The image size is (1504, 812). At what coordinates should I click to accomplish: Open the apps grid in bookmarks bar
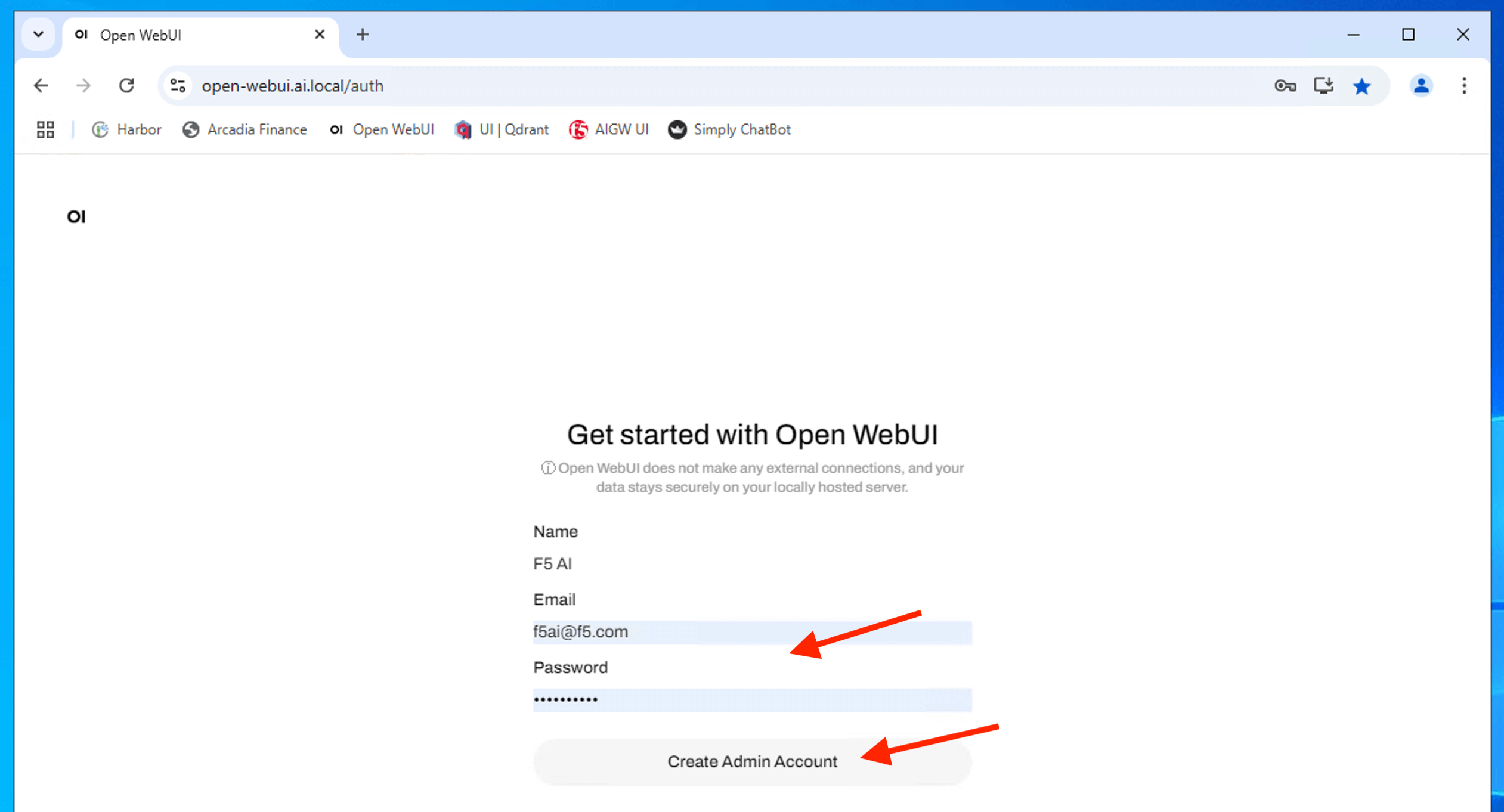pyautogui.click(x=45, y=129)
